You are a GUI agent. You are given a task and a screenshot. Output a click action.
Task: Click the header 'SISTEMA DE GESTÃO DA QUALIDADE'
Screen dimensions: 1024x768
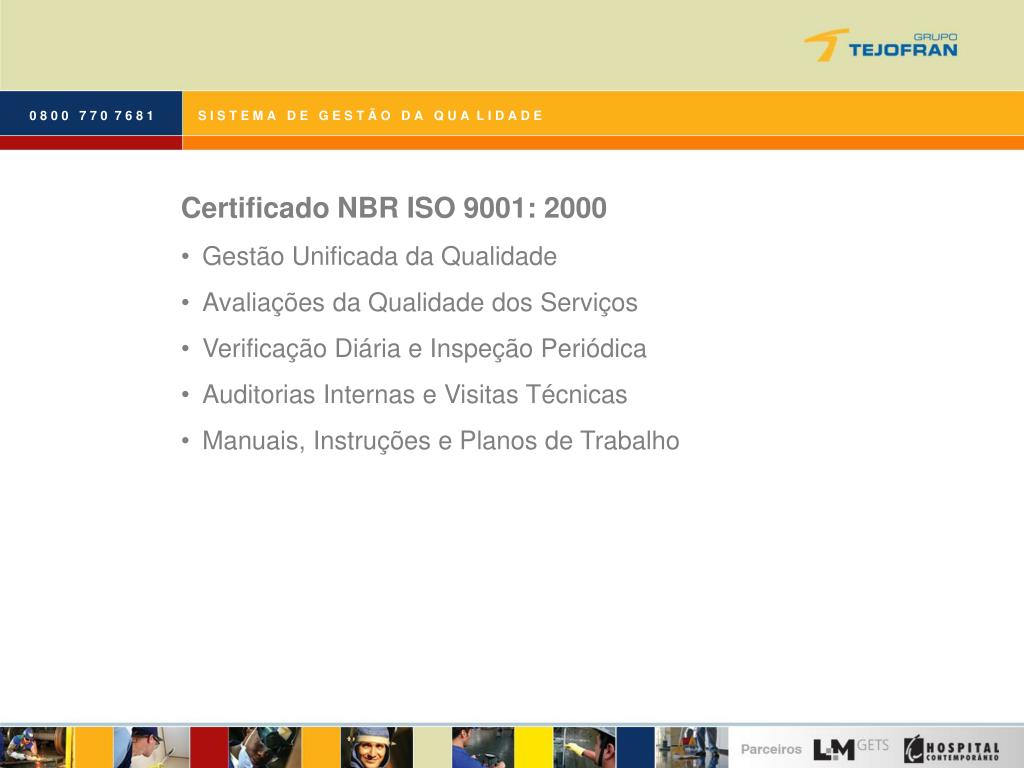coord(370,116)
